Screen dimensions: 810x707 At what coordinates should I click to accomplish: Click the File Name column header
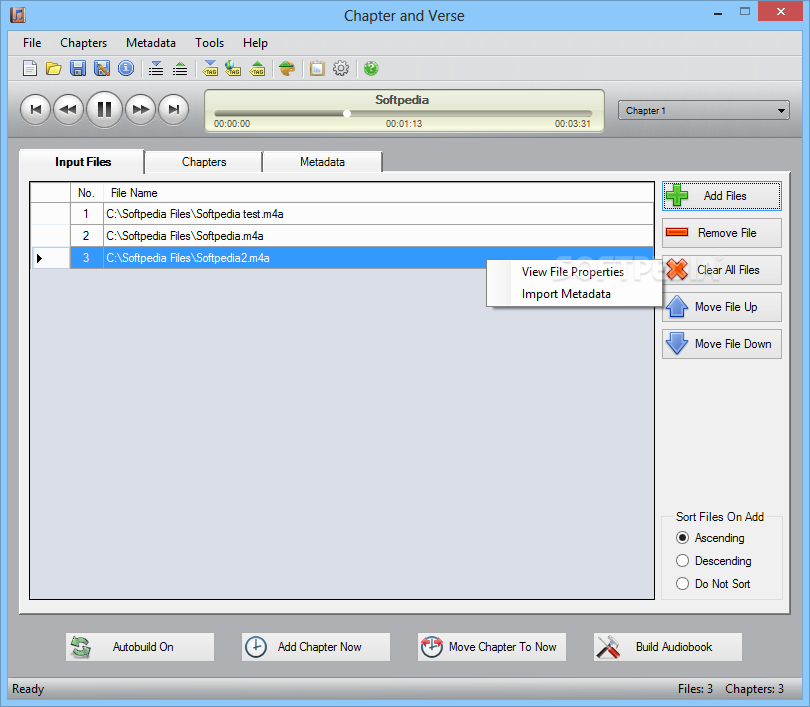378,193
